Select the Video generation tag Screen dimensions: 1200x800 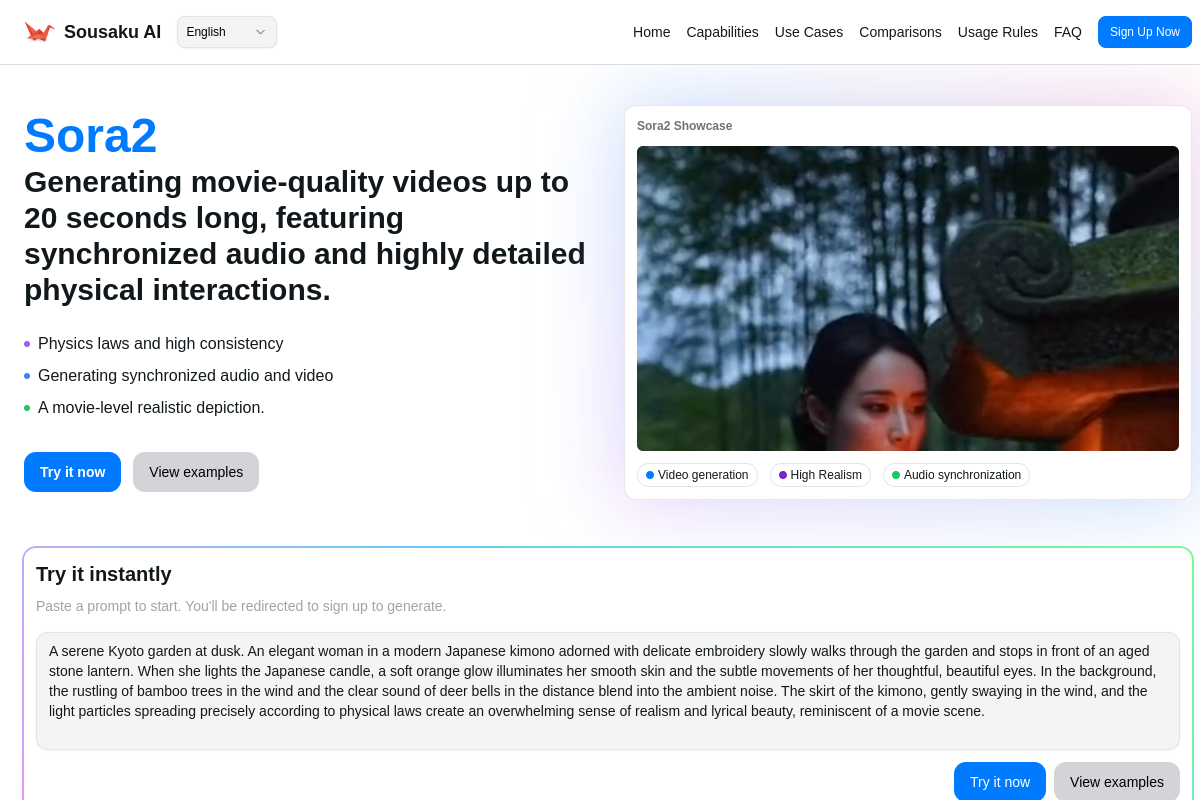pos(697,475)
